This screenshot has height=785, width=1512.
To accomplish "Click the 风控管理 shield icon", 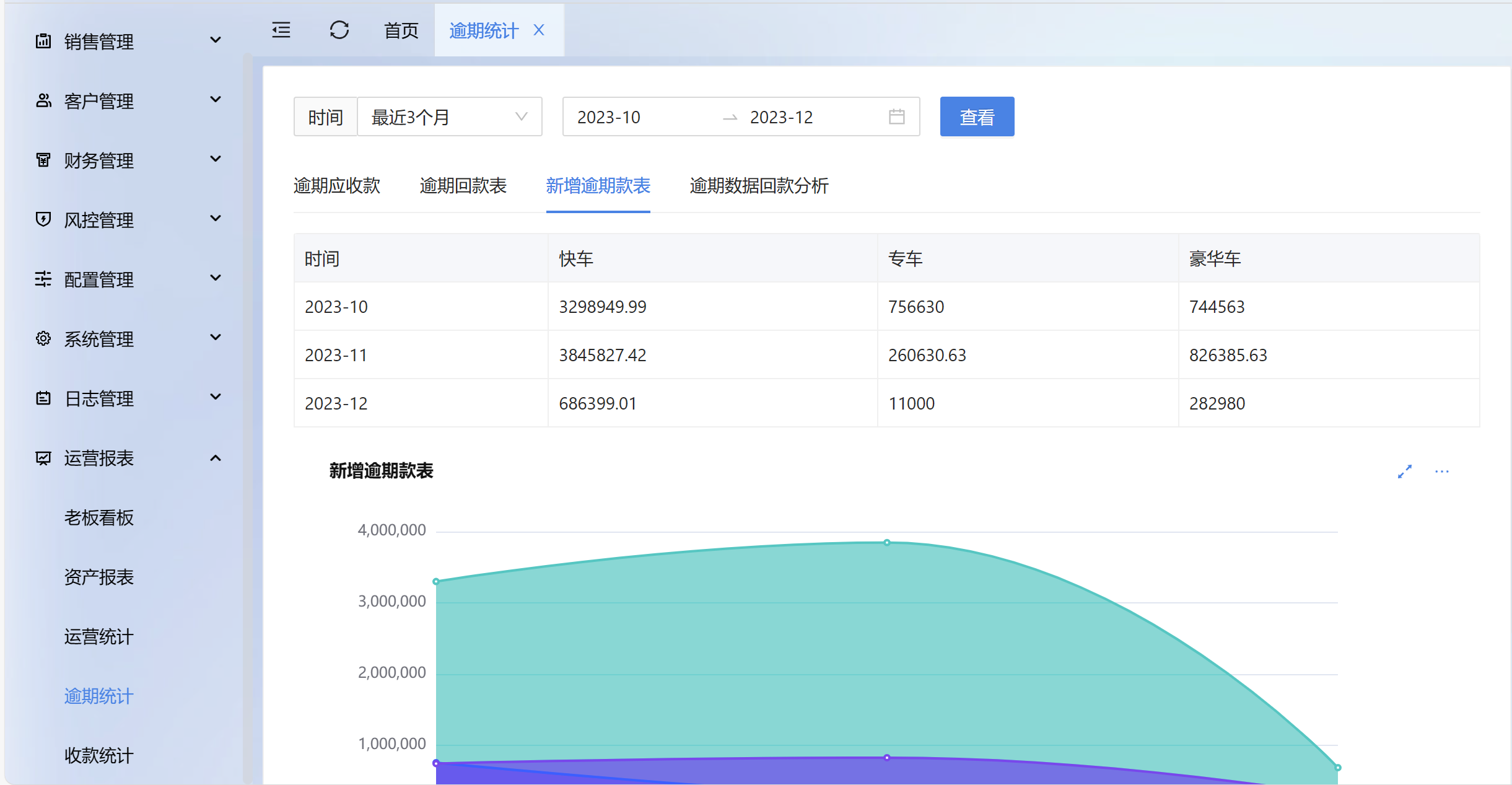I will point(43,219).
